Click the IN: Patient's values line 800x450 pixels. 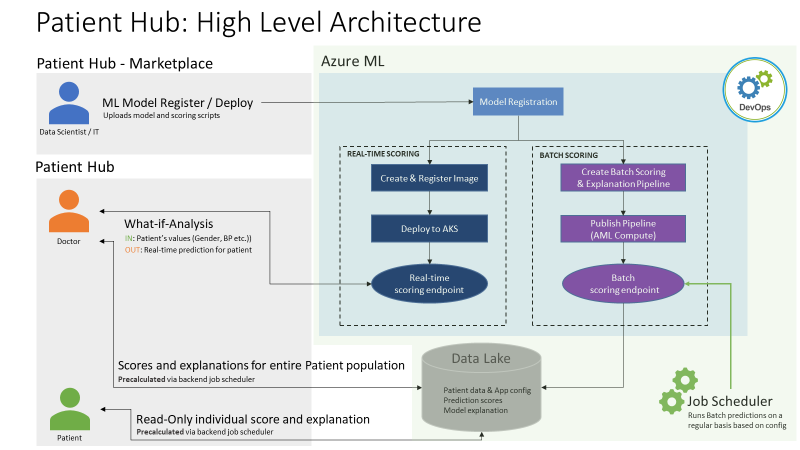coord(188,238)
